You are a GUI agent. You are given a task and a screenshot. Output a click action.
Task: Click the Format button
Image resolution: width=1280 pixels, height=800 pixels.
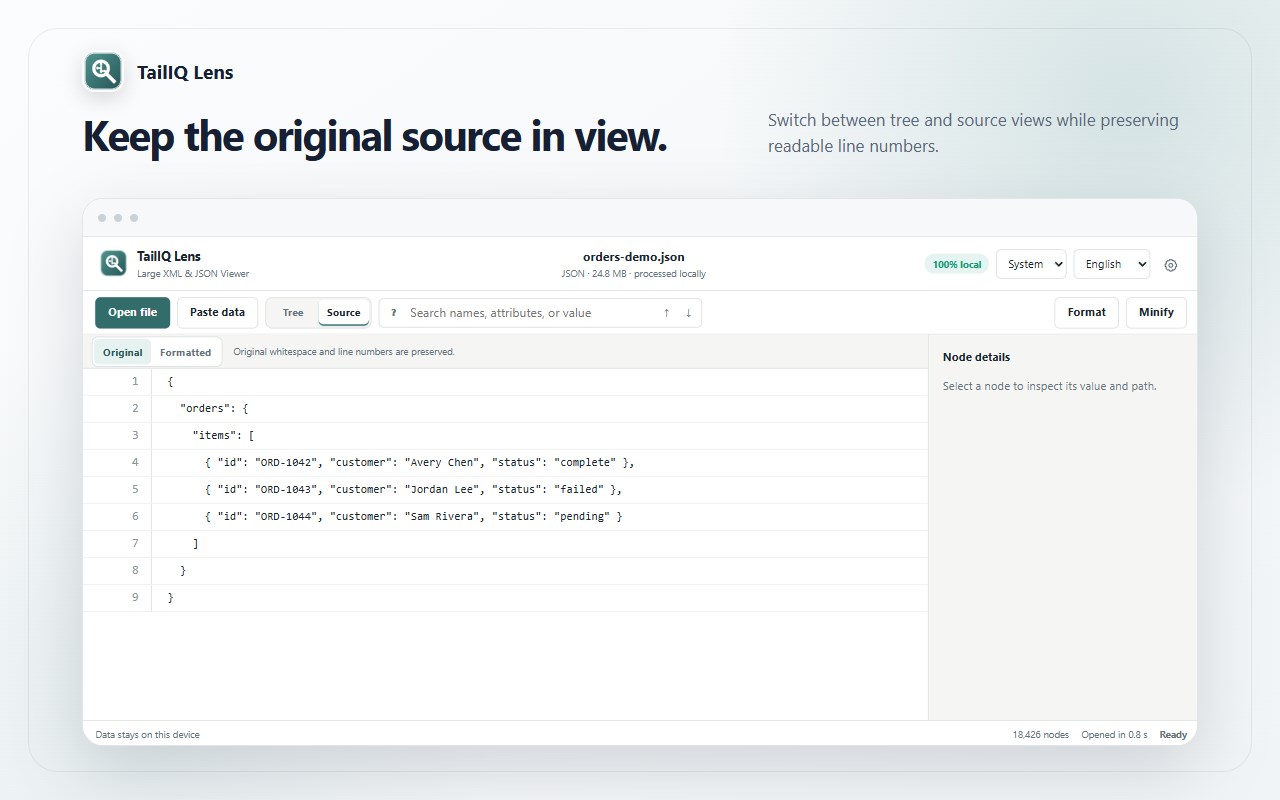click(x=1086, y=313)
